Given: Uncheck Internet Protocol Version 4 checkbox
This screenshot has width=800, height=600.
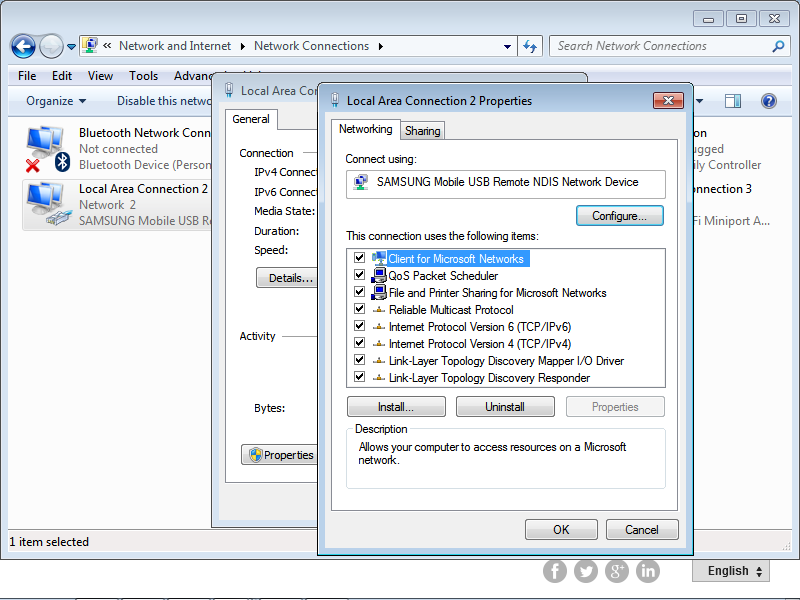Looking at the screenshot, I should click(x=360, y=342).
